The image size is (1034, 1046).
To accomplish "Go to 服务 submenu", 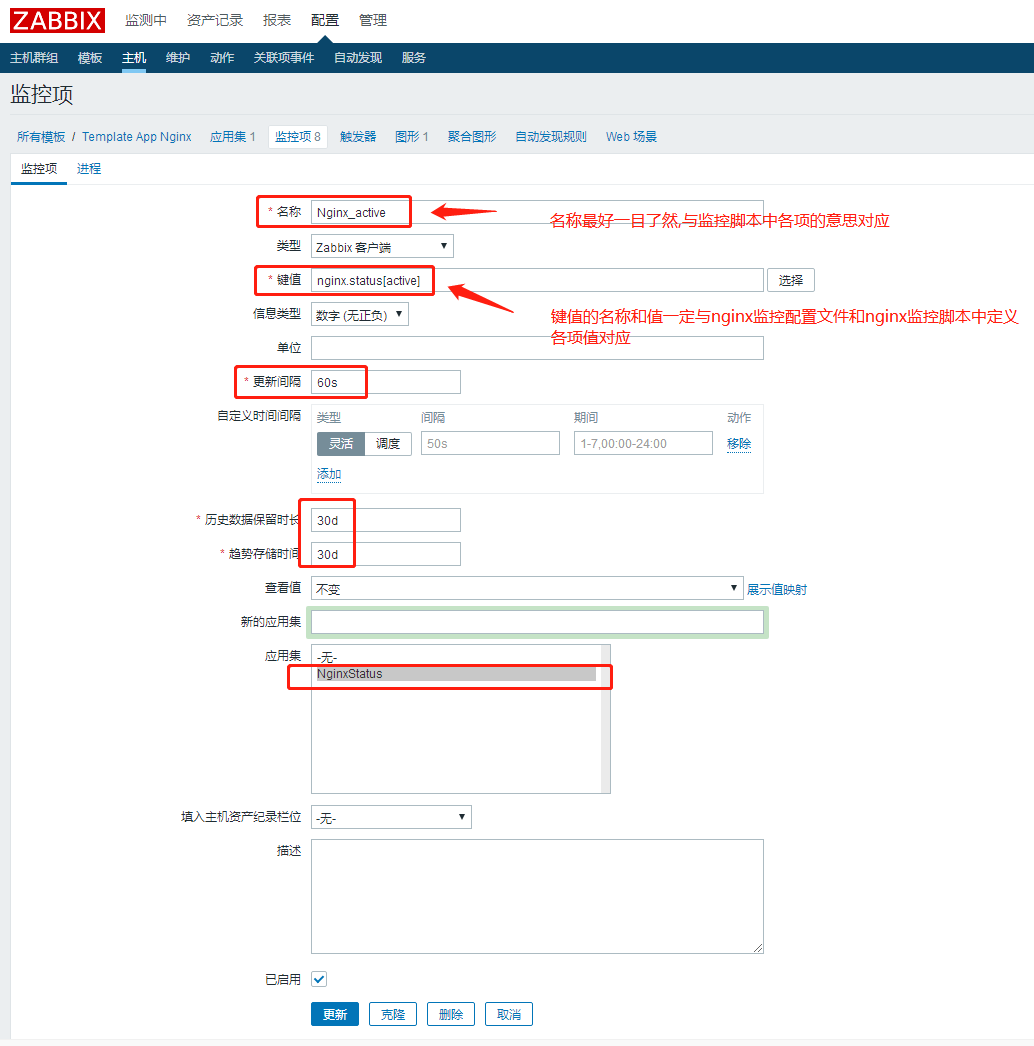I will tap(414, 58).
